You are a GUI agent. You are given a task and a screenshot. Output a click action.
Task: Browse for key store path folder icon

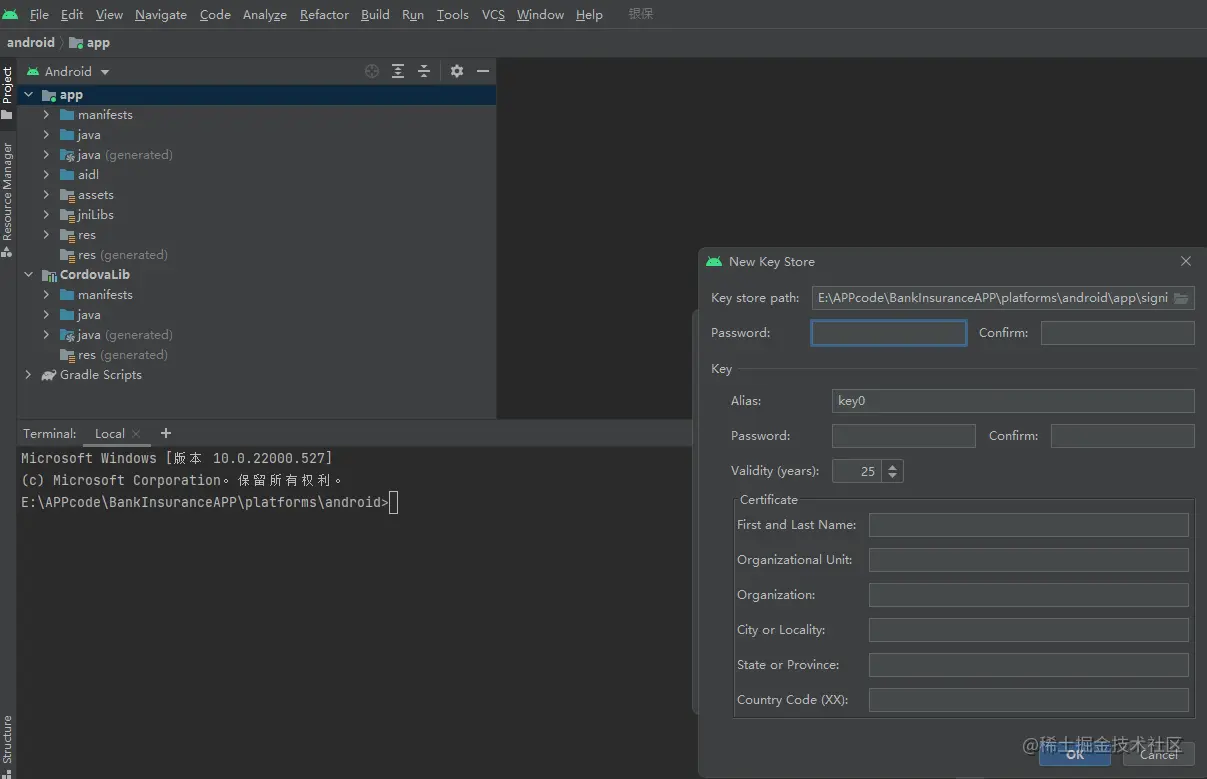pyautogui.click(x=1181, y=298)
